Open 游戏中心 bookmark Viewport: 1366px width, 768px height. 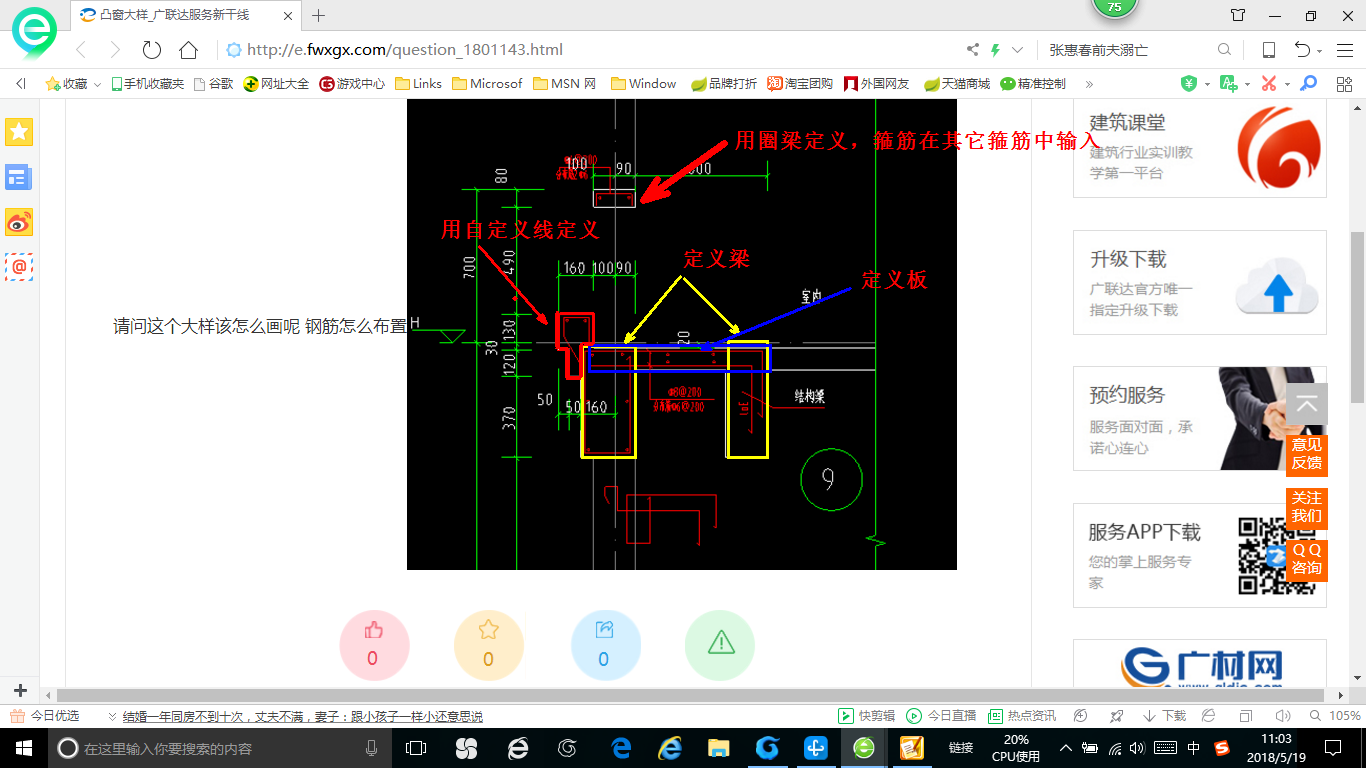352,84
